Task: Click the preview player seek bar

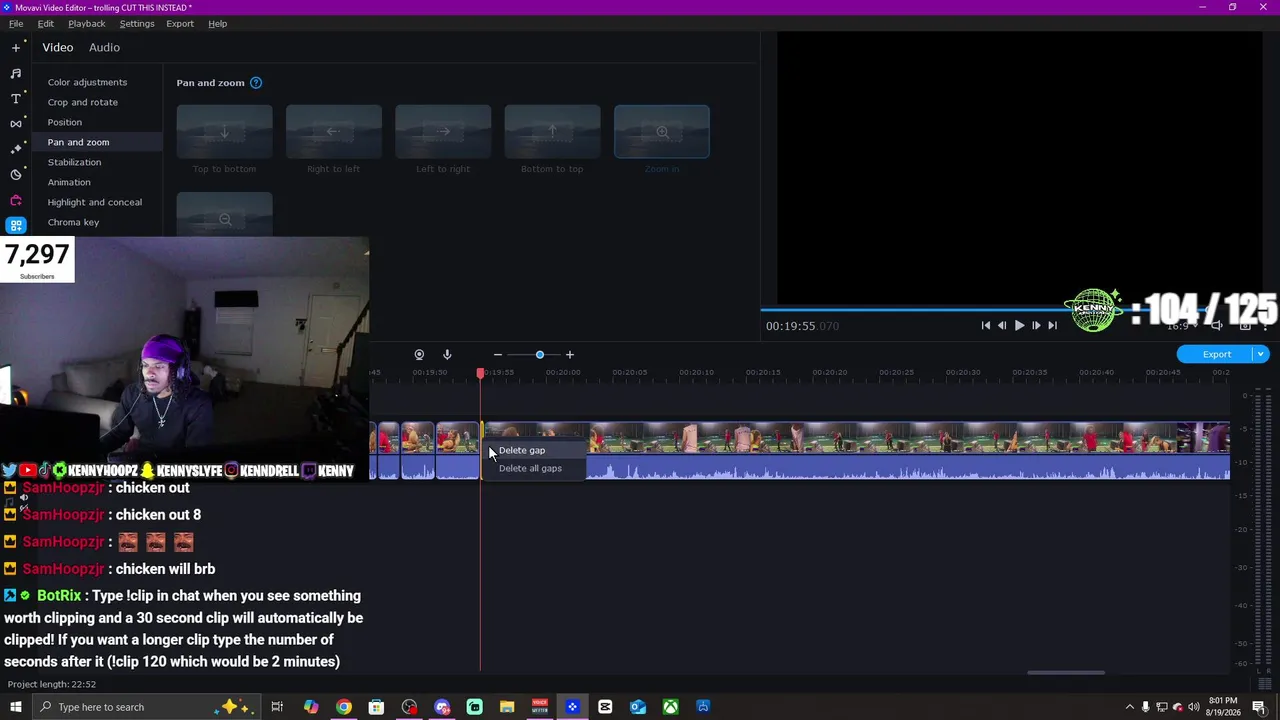Action: click(x=1018, y=308)
